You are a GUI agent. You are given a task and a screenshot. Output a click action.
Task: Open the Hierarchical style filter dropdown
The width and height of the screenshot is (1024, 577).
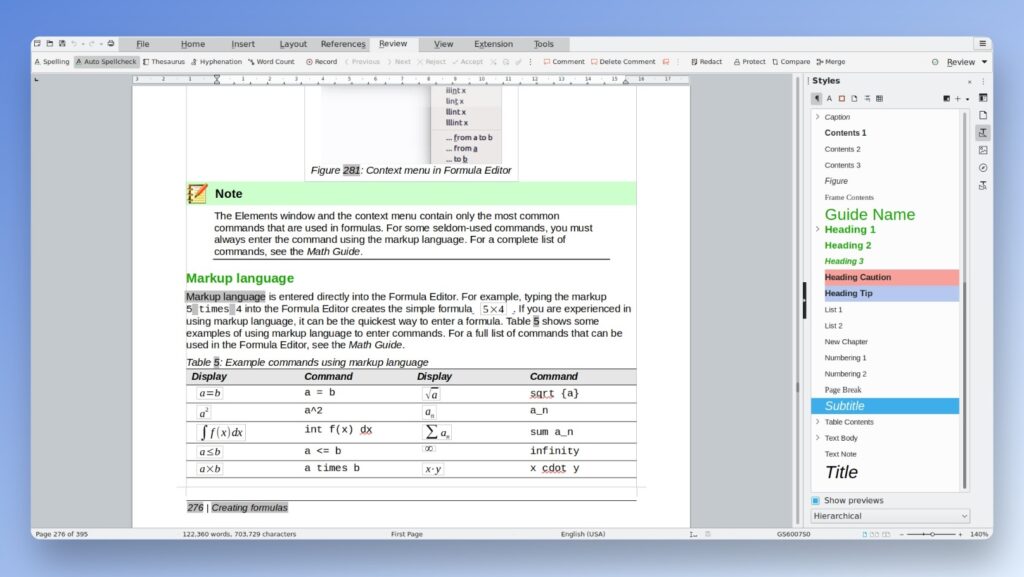pyautogui.click(x=891, y=516)
